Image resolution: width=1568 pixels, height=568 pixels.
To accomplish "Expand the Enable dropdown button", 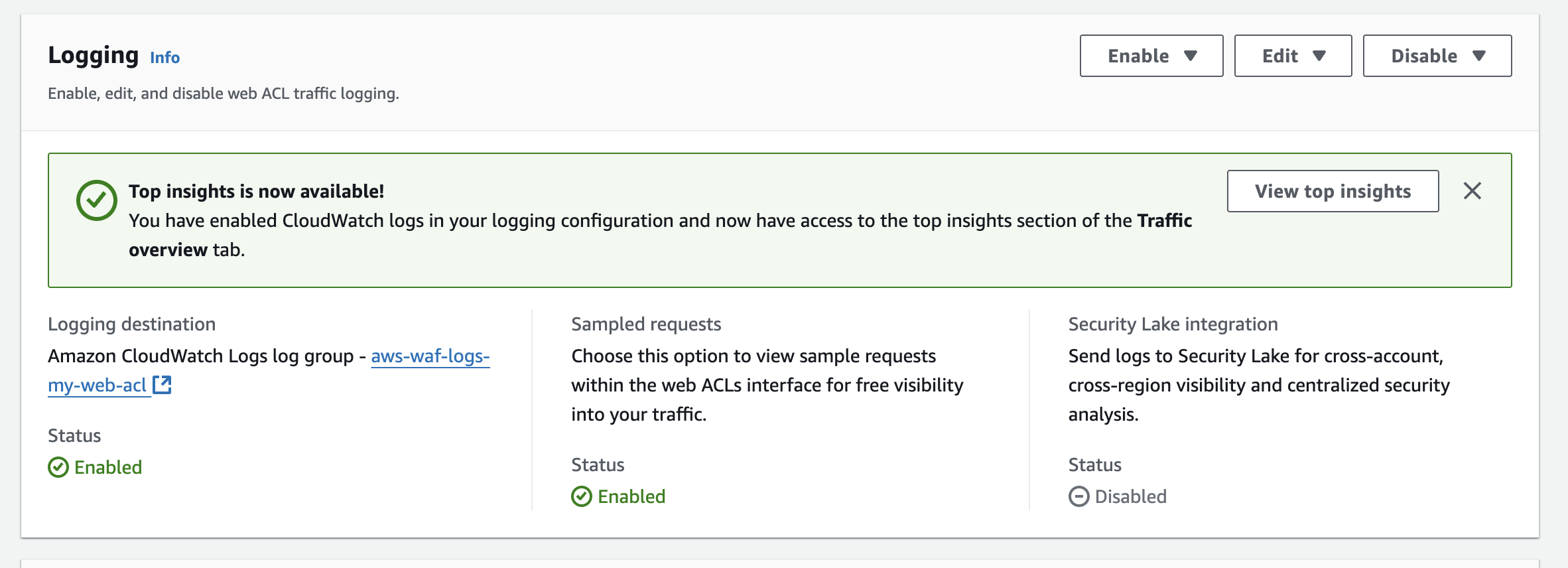I will 1151,56.
